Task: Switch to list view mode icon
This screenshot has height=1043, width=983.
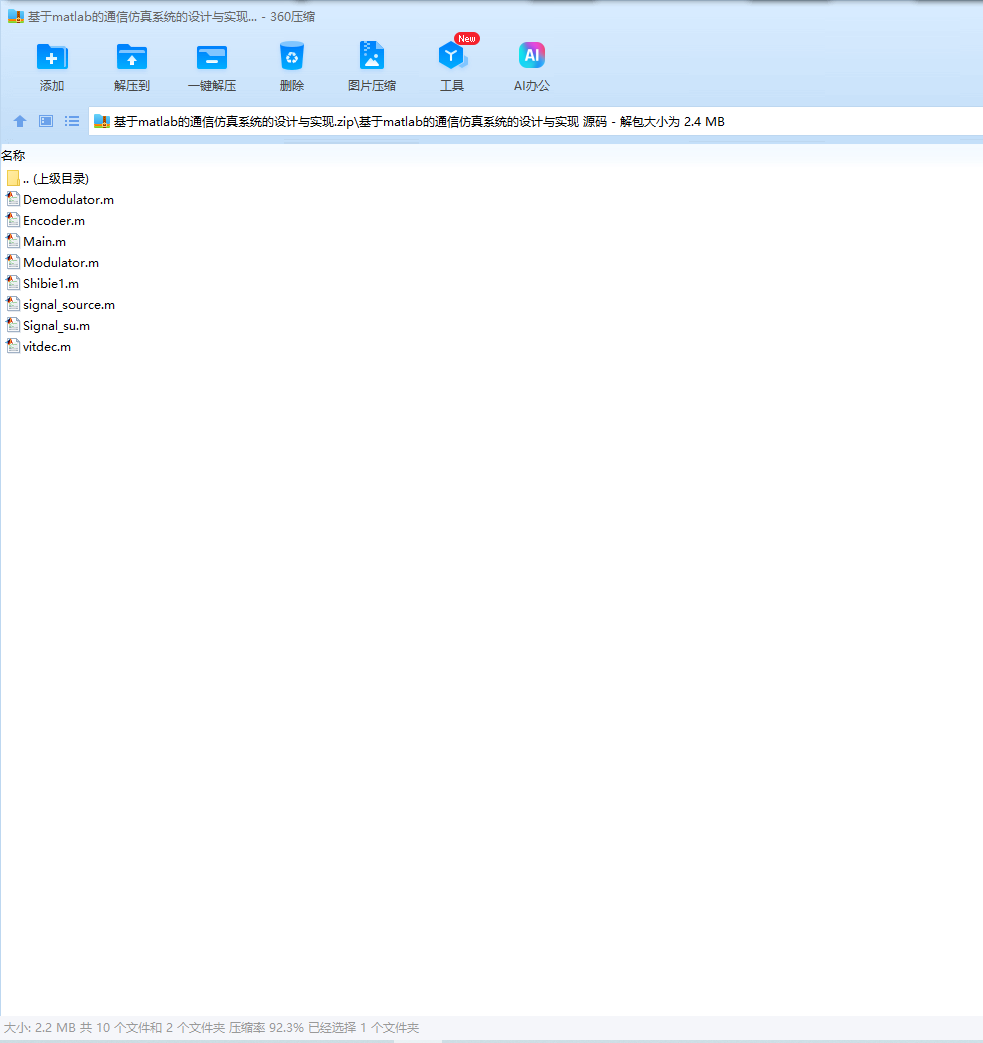Action: pos(72,121)
